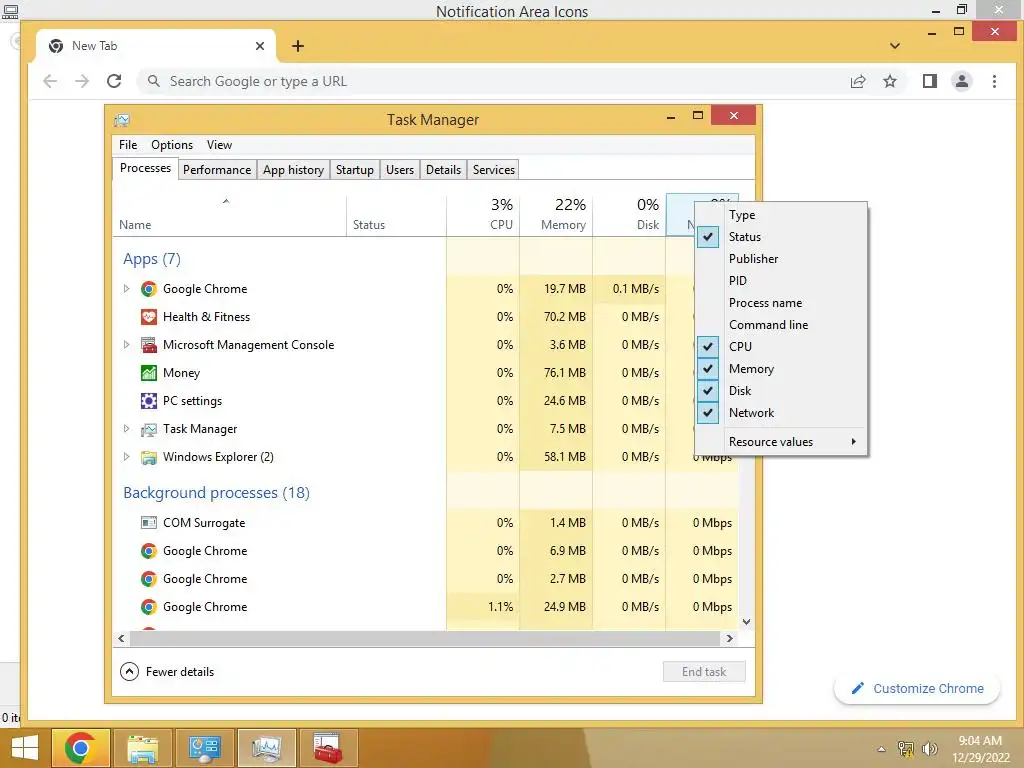Close the New Tab tab
This screenshot has height=768, width=1024.
tap(260, 46)
